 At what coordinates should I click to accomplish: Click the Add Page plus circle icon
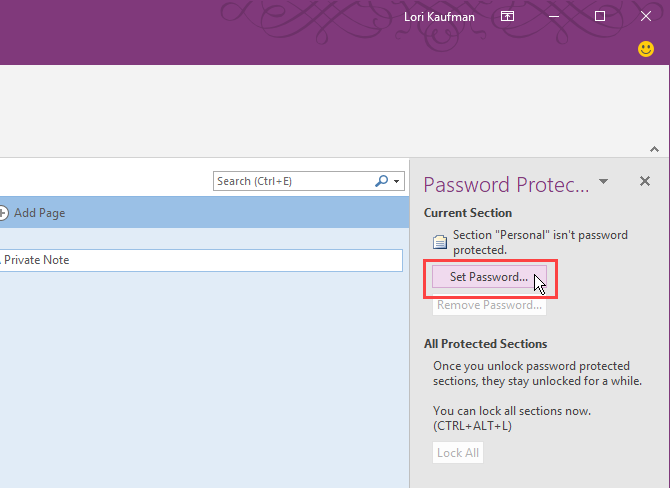3,213
